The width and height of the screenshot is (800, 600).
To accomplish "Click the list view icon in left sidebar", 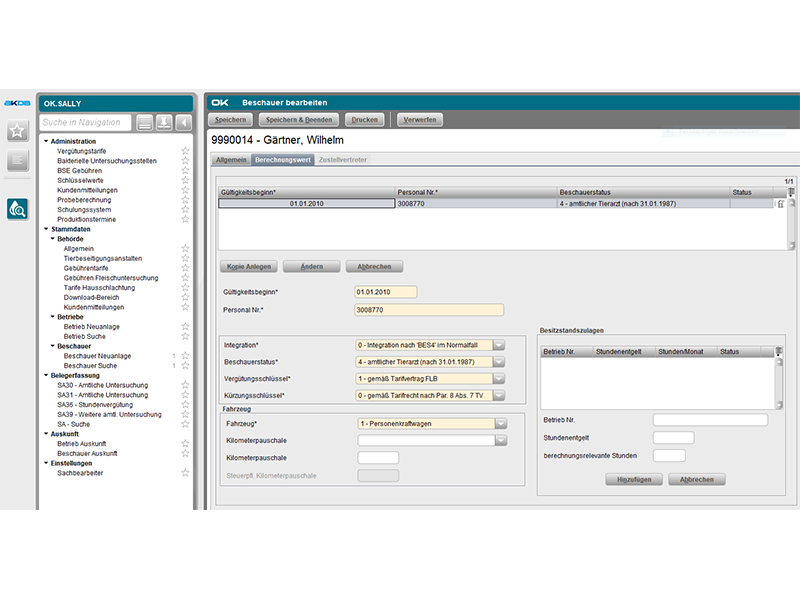I will tap(17, 161).
